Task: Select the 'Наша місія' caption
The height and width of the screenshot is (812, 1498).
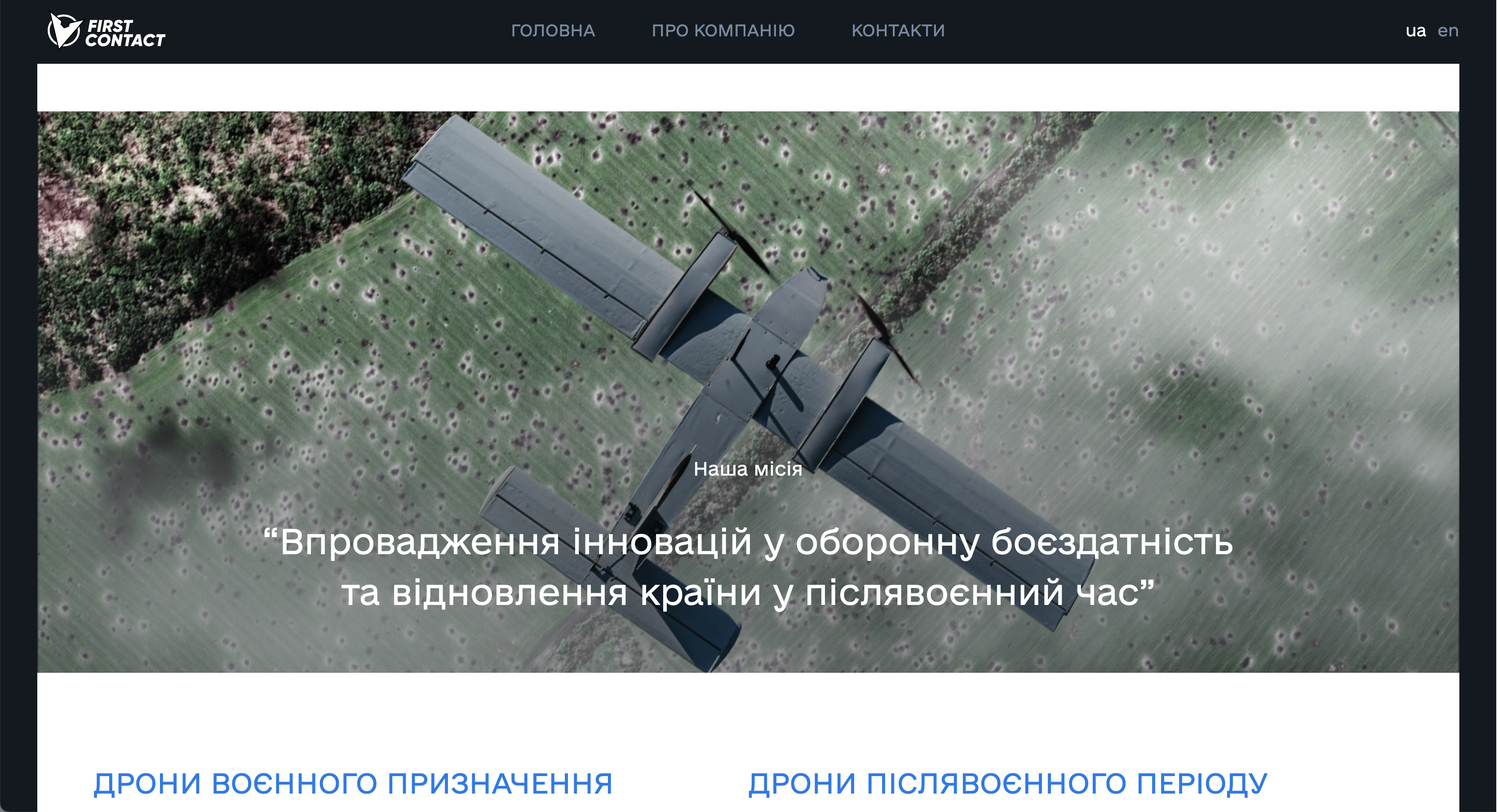Action: [748, 469]
